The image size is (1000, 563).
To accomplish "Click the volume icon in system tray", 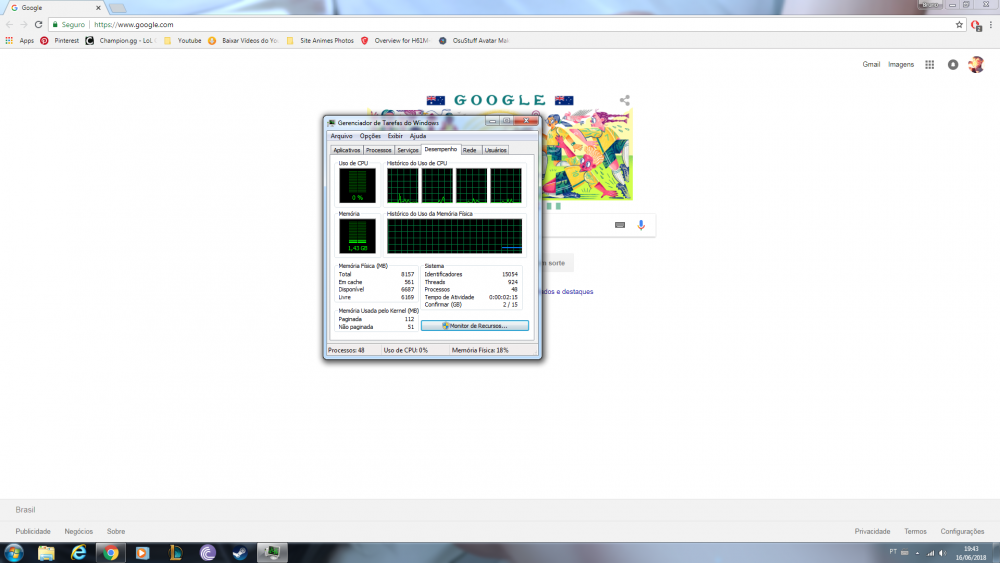I will [x=942, y=553].
